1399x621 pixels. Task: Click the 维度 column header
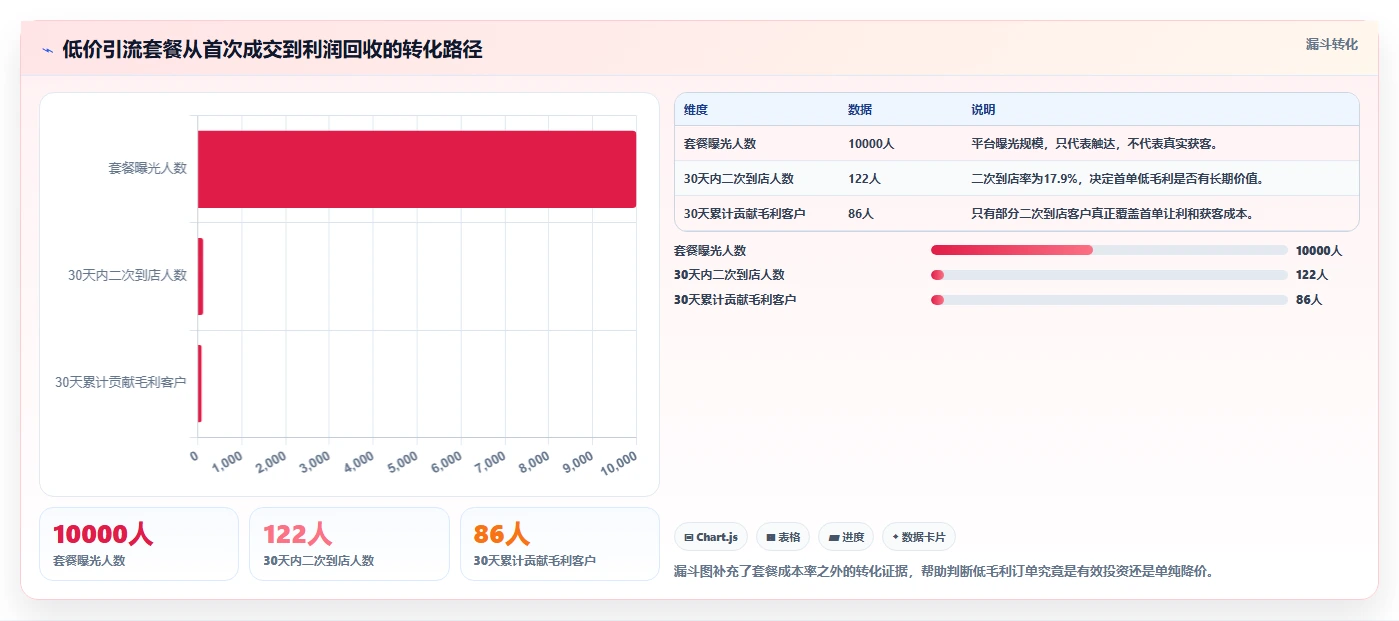[696, 110]
